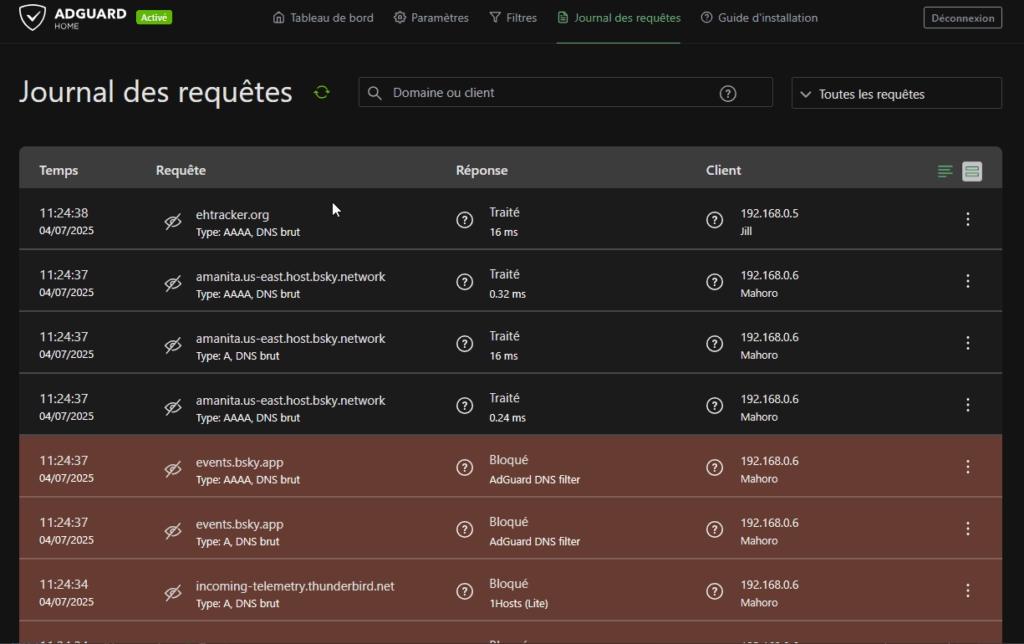This screenshot has height=644, width=1024.
Task: Show response details for the events.bsky.app AAAA request
Action: (x=464, y=467)
